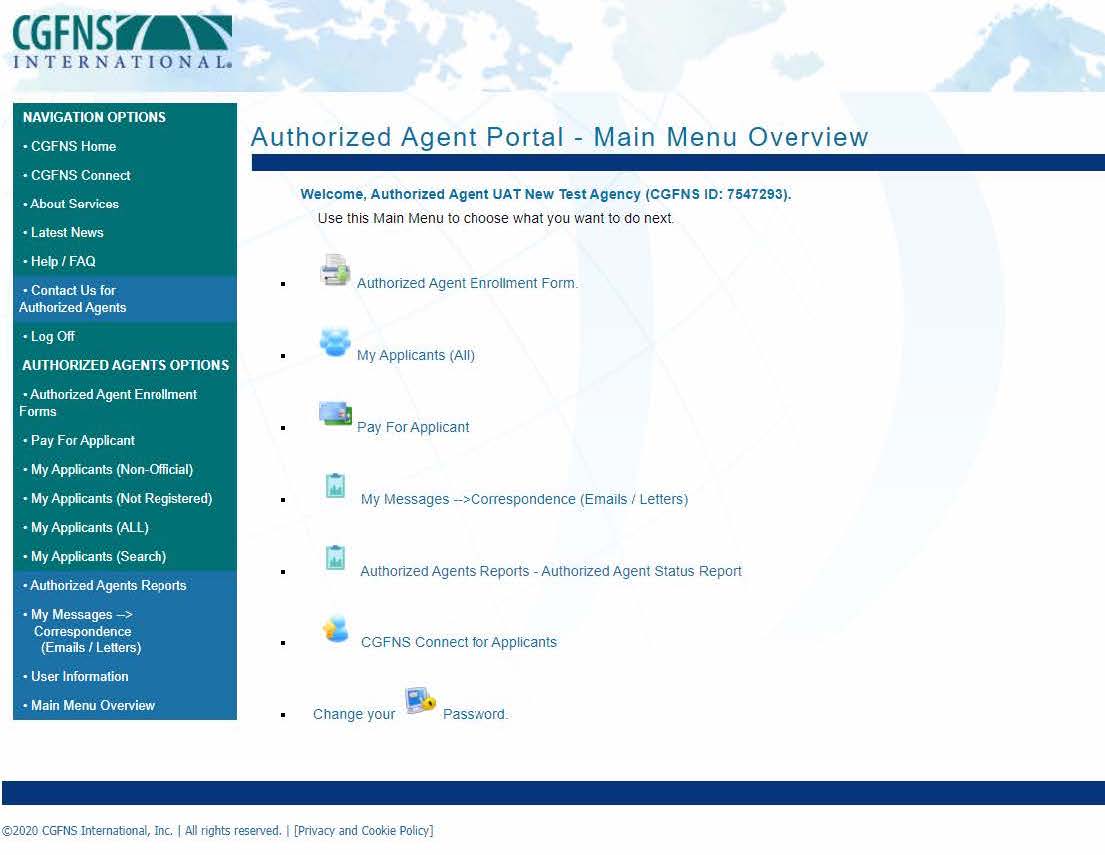Open About Services in navigation
1105x855 pixels.
tap(74, 204)
